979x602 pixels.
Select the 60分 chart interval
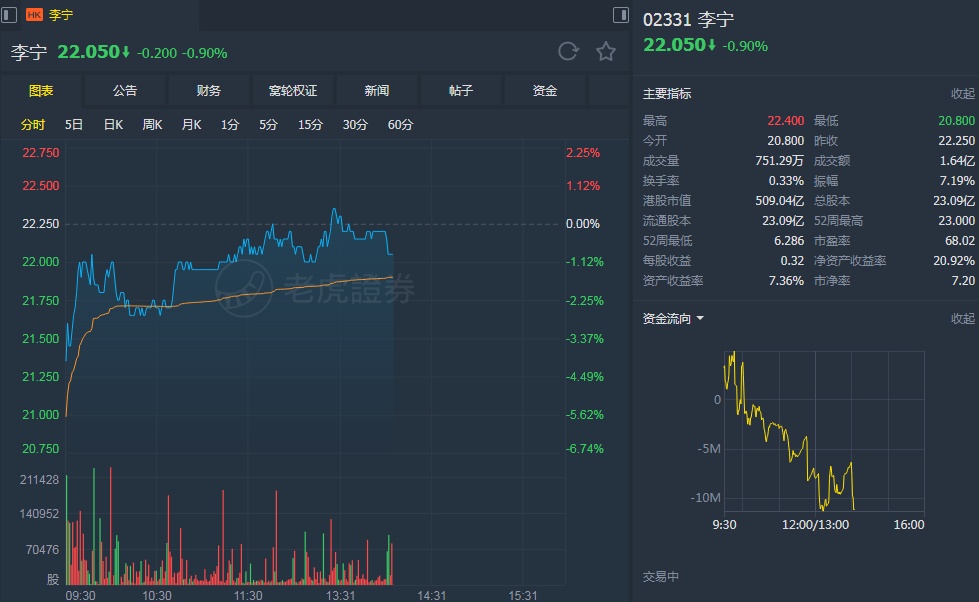click(x=400, y=125)
